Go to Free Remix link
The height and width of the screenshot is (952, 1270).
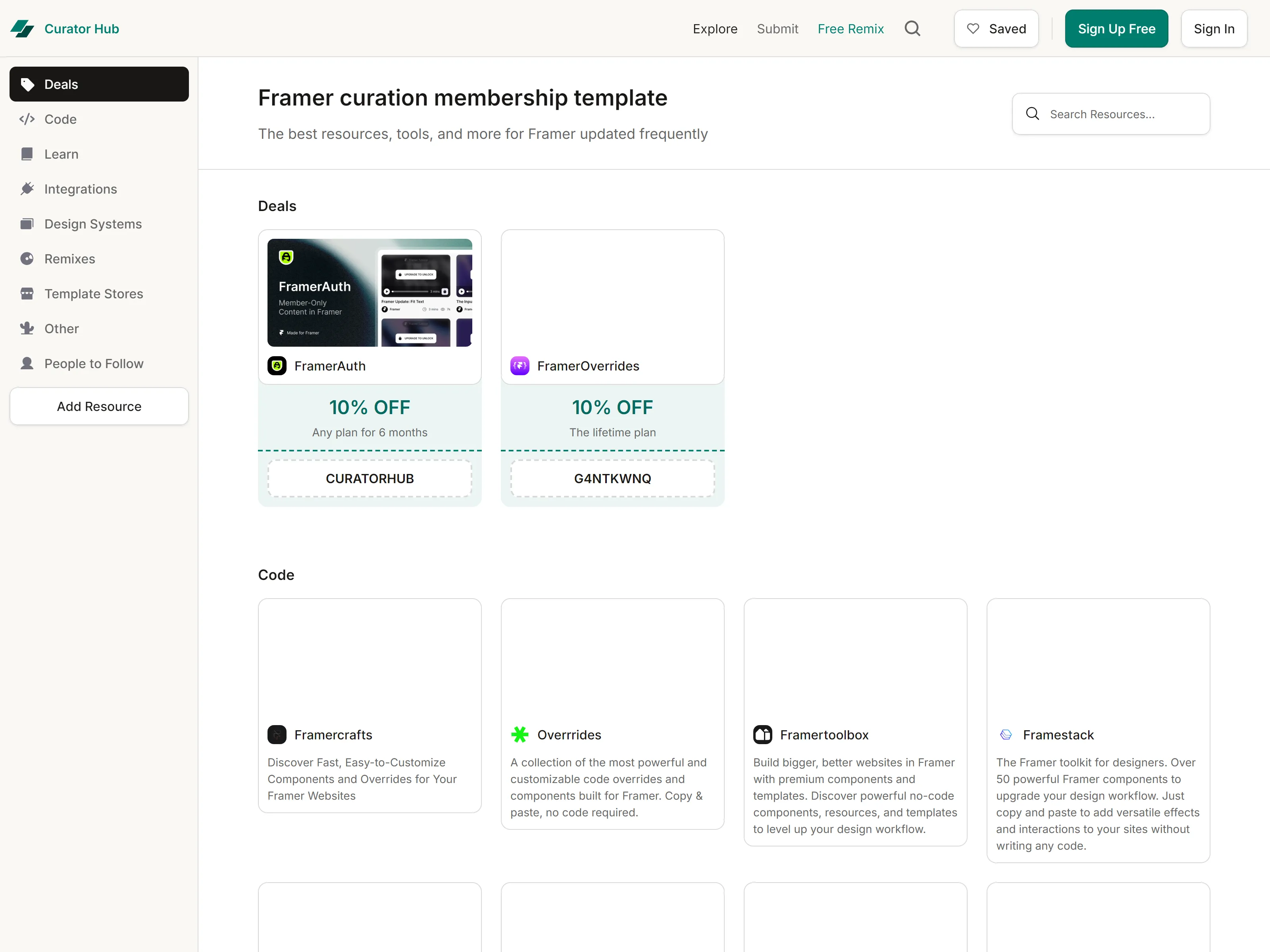click(x=850, y=29)
